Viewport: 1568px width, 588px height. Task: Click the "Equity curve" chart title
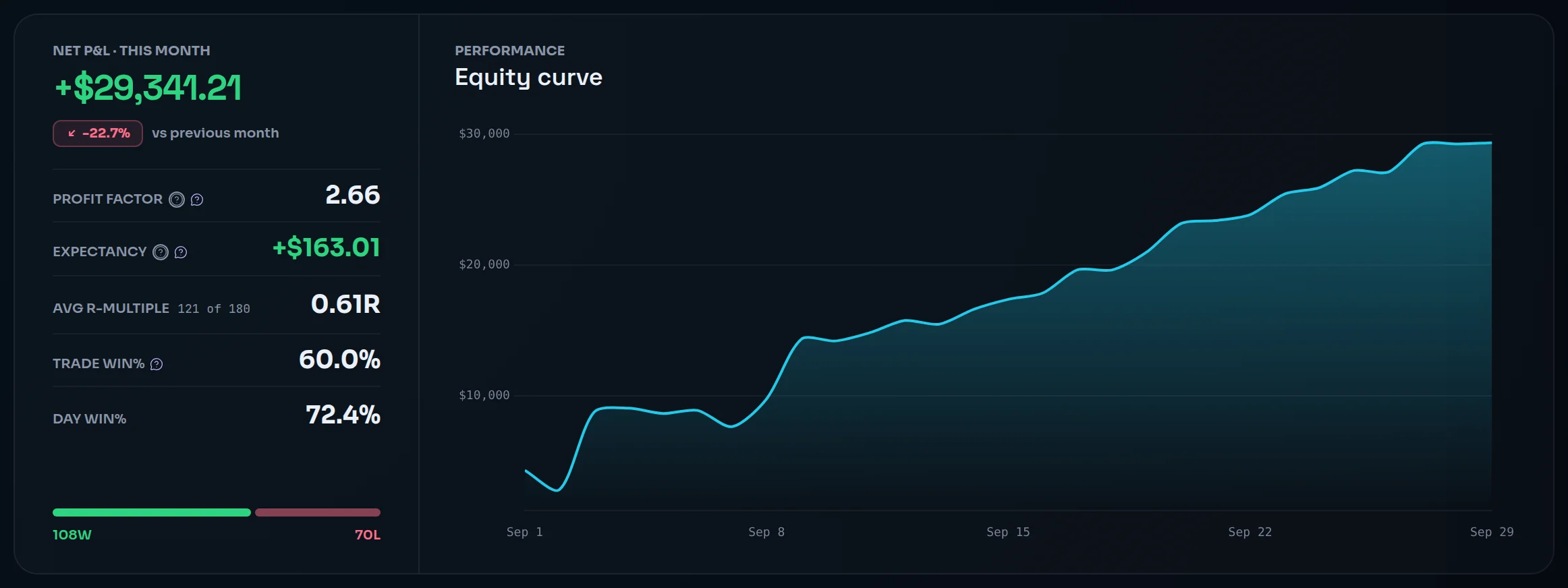pyautogui.click(x=528, y=78)
